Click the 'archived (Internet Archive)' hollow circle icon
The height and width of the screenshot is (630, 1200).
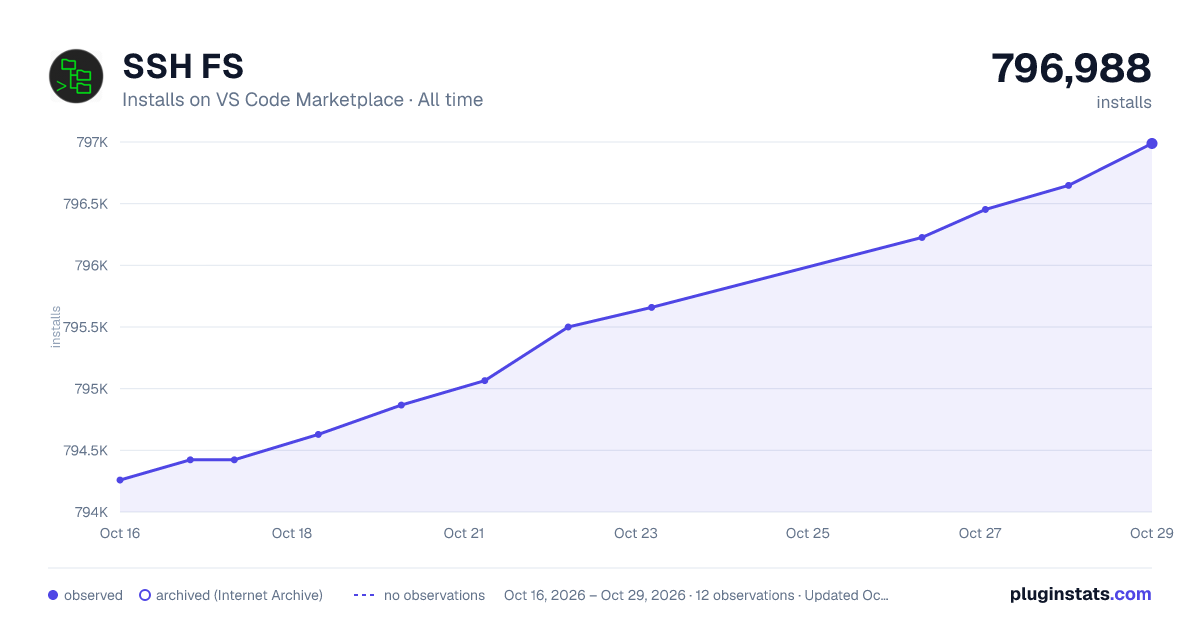(145, 595)
